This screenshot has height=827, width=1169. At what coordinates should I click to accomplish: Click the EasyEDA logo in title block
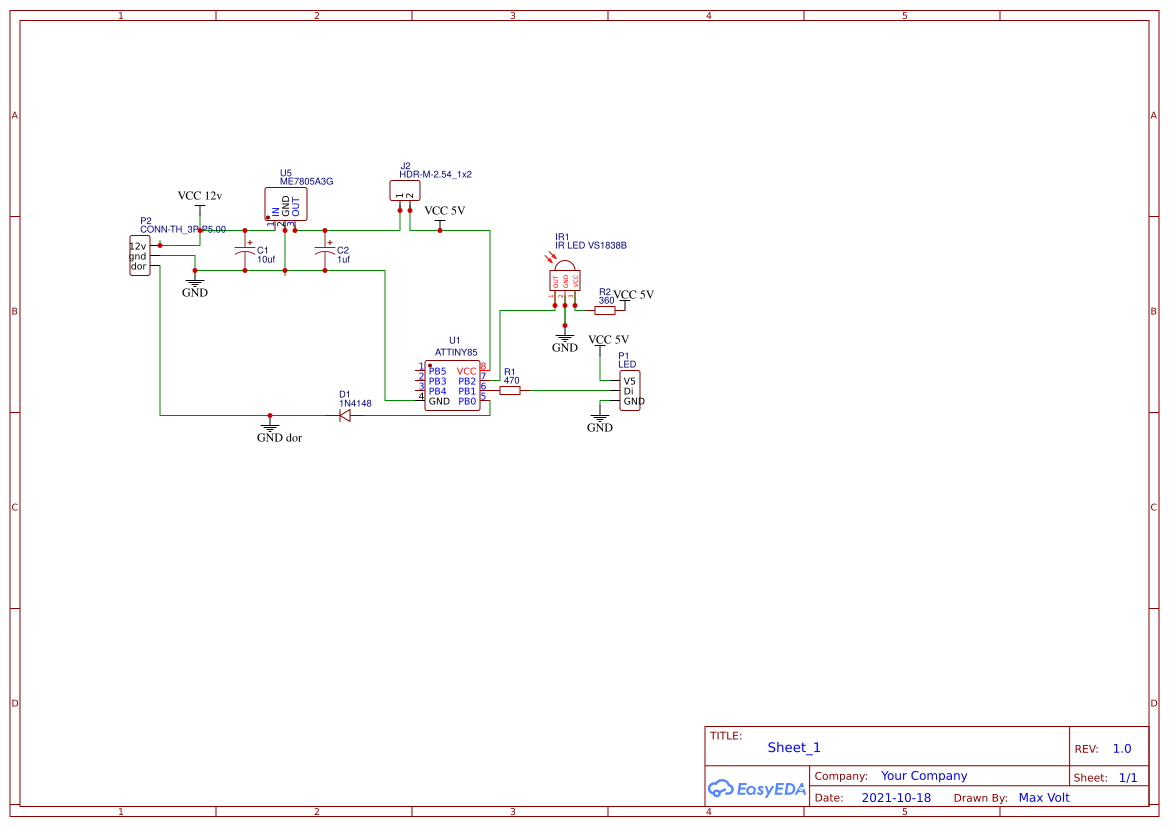click(x=757, y=789)
